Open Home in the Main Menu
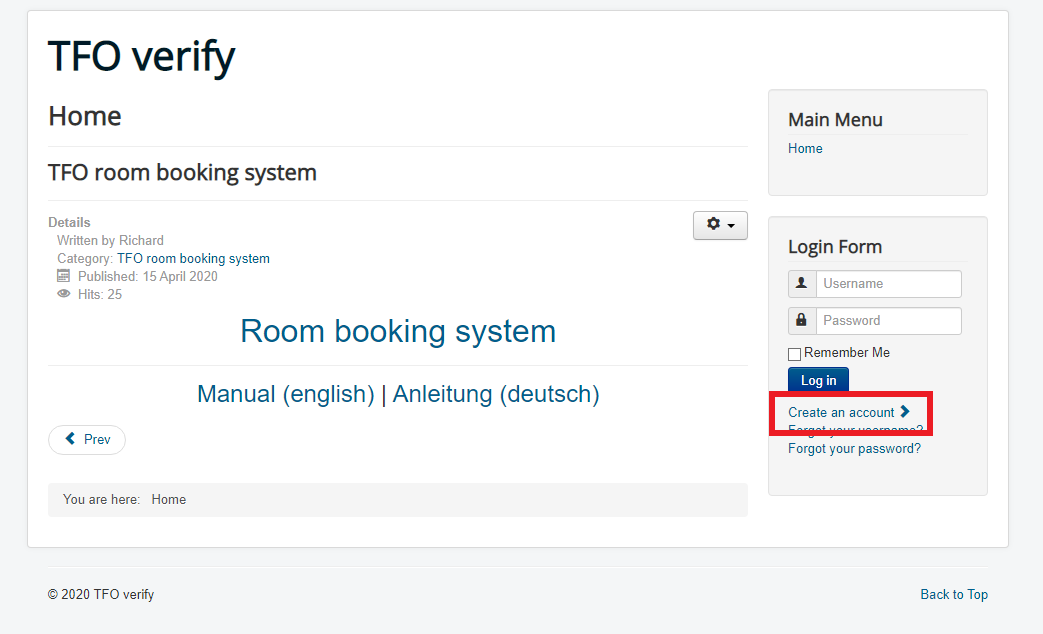1043x634 pixels. coord(805,149)
